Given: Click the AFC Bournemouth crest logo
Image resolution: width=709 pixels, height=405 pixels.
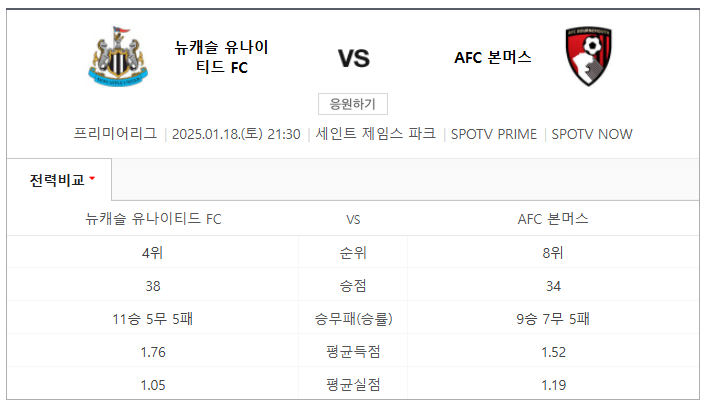Looking at the screenshot, I should [x=588, y=57].
